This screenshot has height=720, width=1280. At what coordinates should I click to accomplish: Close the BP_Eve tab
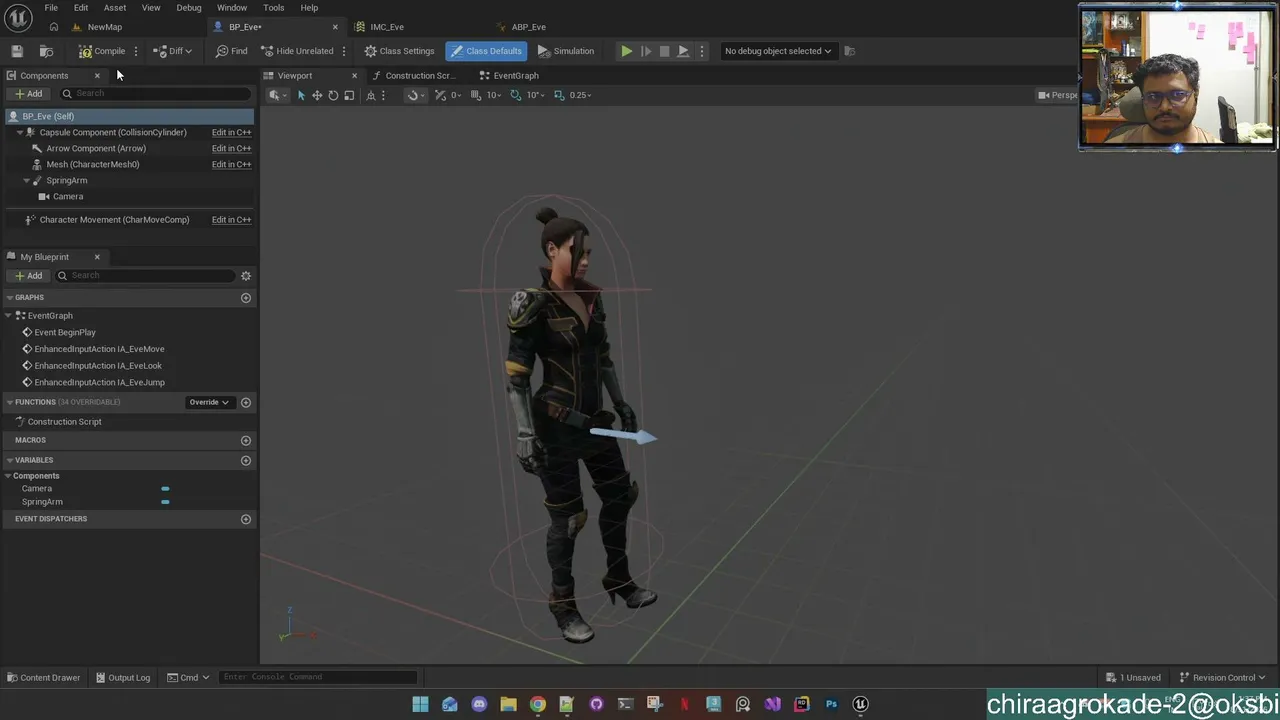[x=335, y=27]
